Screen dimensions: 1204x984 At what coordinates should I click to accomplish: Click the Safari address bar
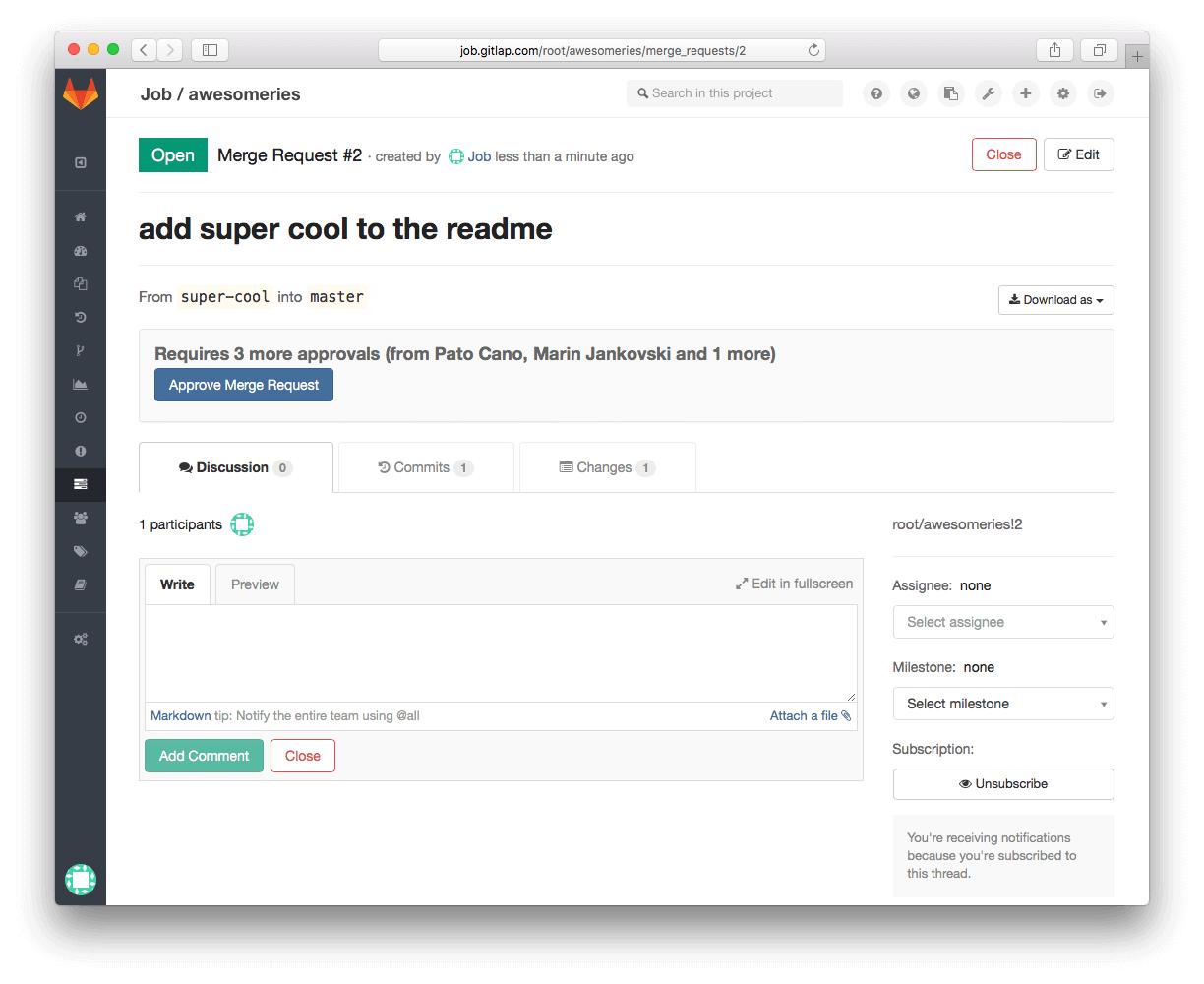(602, 50)
